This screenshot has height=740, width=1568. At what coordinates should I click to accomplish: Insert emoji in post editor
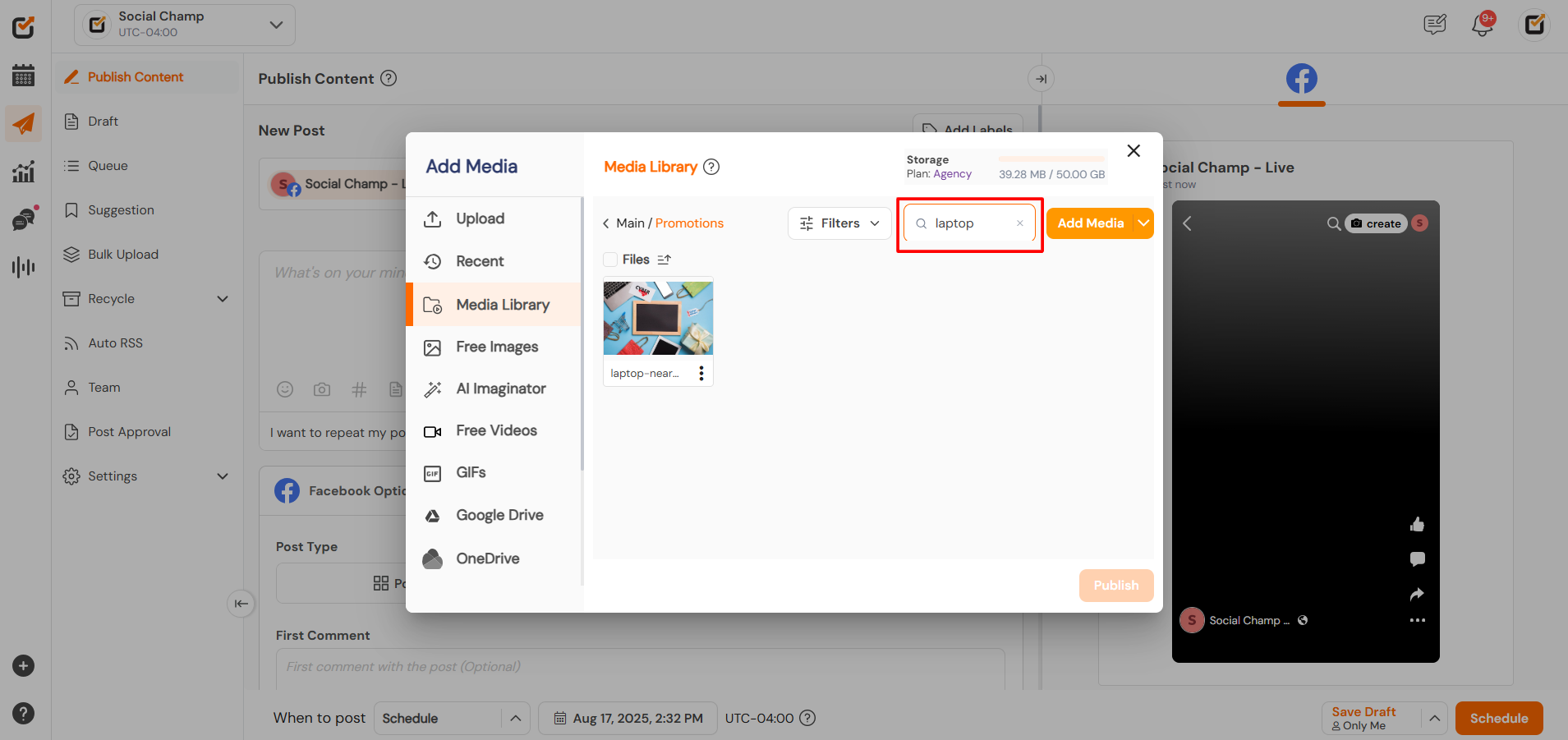click(285, 389)
